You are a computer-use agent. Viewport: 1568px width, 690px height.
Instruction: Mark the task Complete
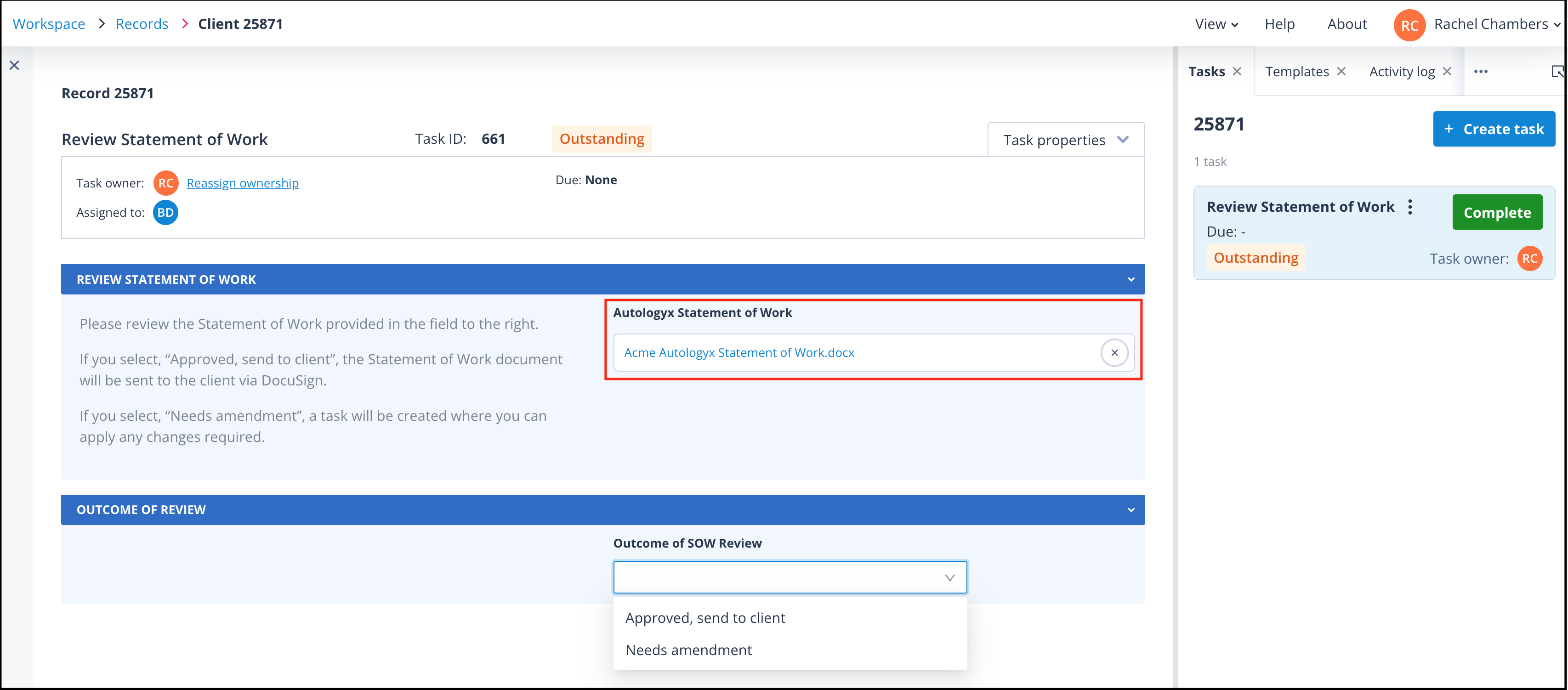tap(1497, 212)
